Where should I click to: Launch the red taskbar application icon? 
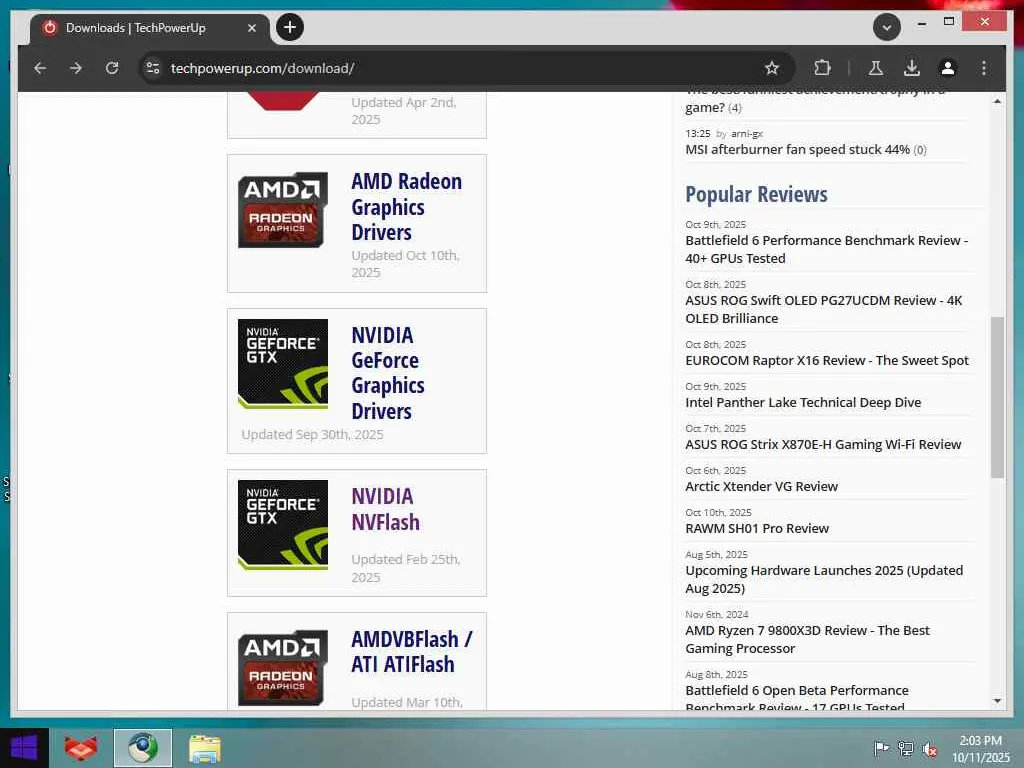[x=81, y=748]
